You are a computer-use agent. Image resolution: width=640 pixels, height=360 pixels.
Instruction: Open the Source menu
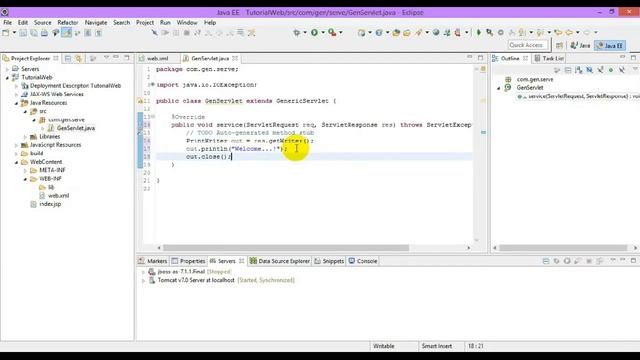click(42, 22)
